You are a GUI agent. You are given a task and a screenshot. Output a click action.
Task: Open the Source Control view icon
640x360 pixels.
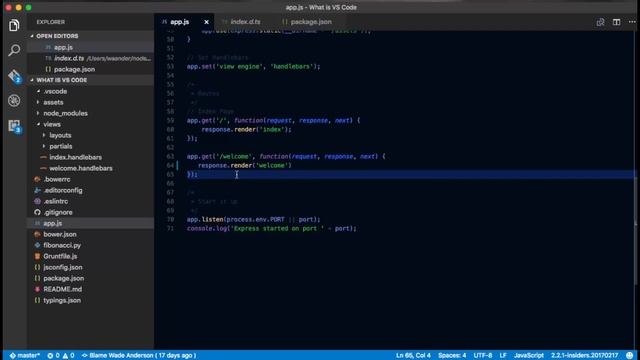[x=14, y=76]
